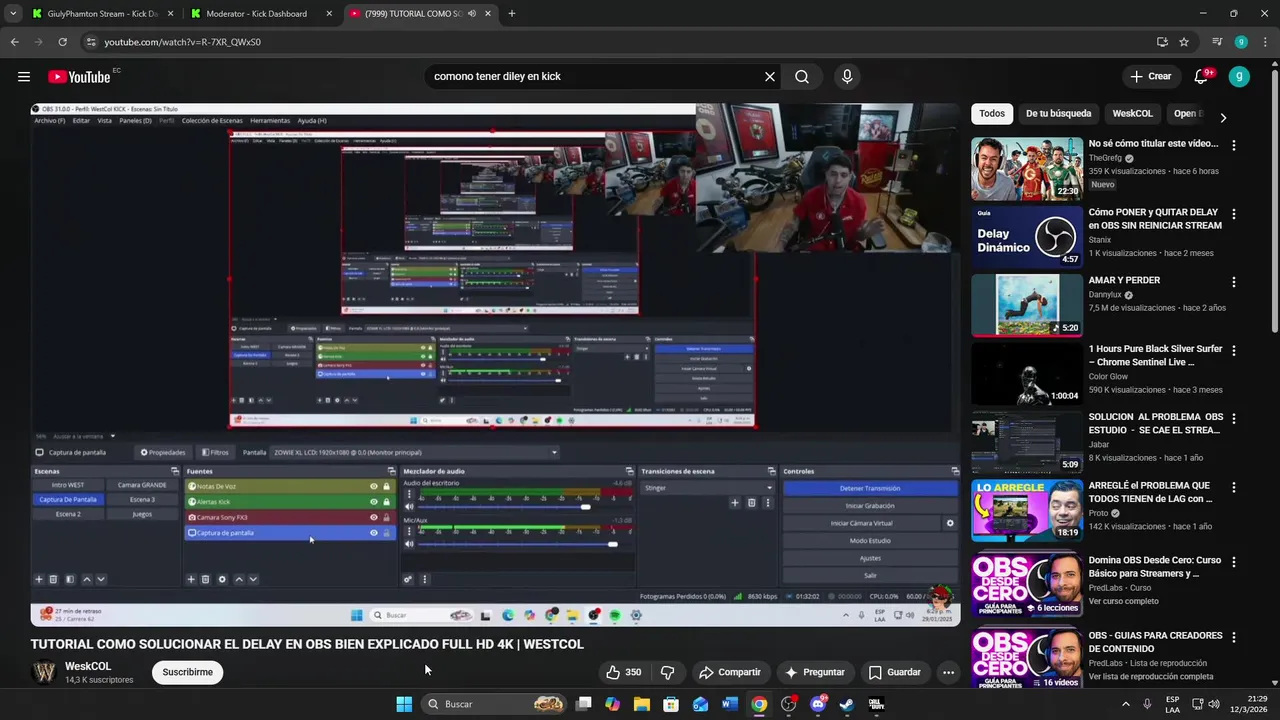Image resolution: width=1280 pixels, height=720 pixels.
Task: Dislike this video
Action: click(667, 672)
